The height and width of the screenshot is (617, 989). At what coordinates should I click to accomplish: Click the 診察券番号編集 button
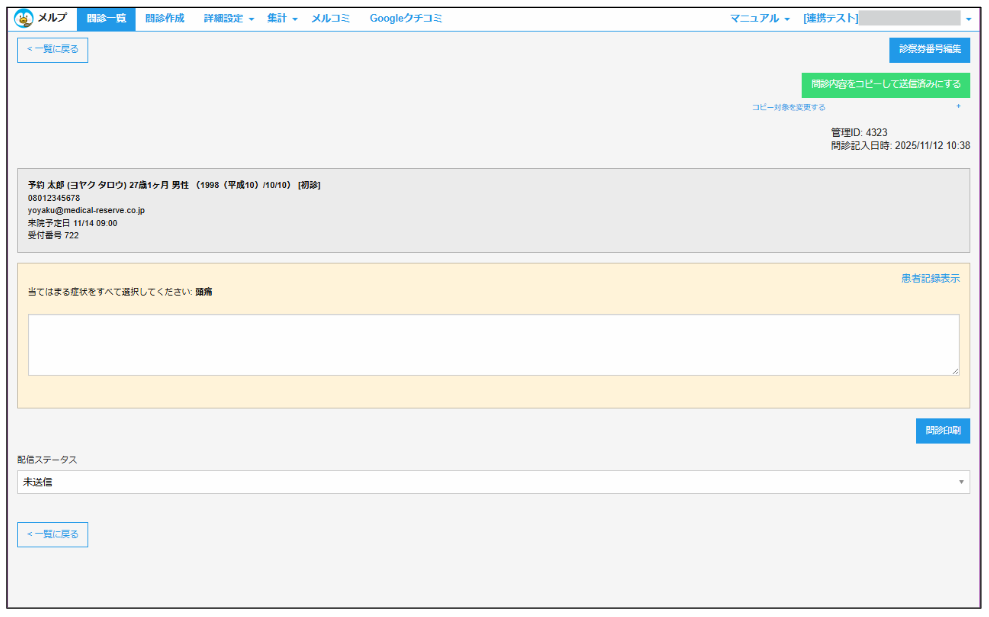929,50
